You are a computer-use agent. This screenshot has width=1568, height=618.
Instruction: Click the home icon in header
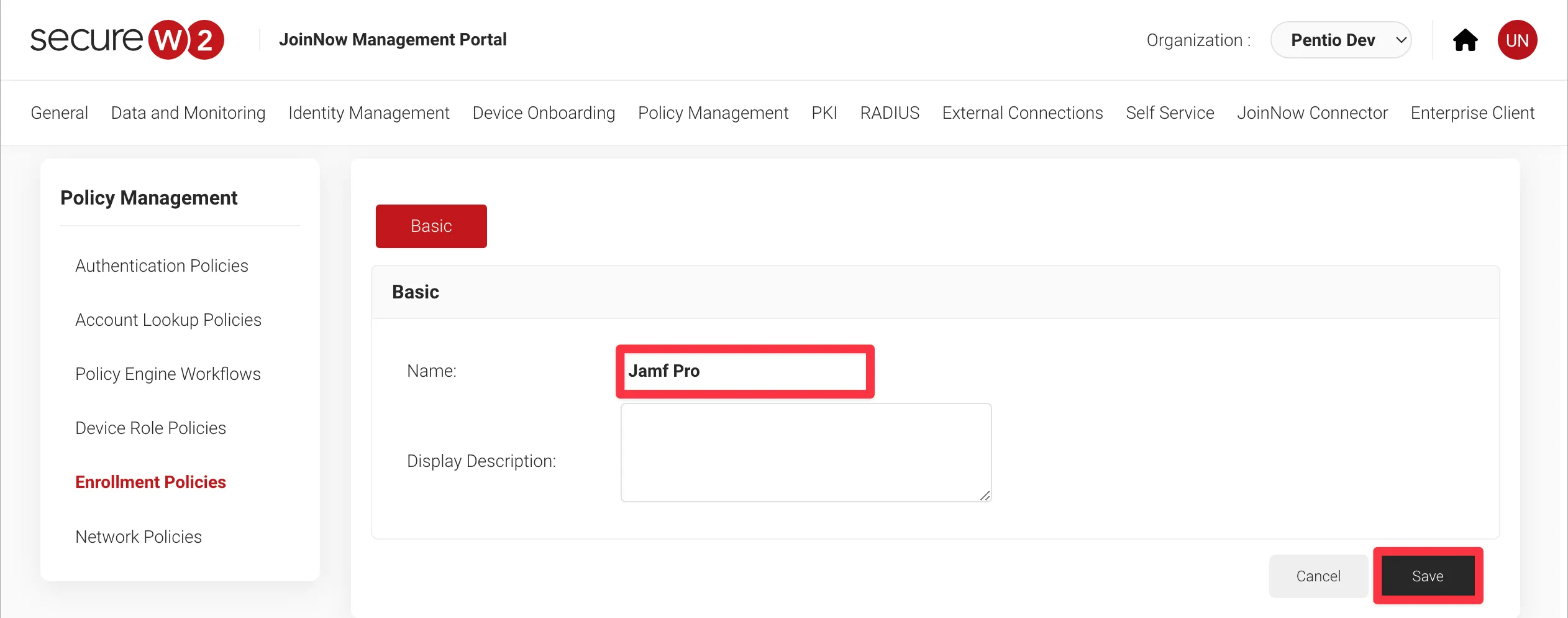point(1465,40)
